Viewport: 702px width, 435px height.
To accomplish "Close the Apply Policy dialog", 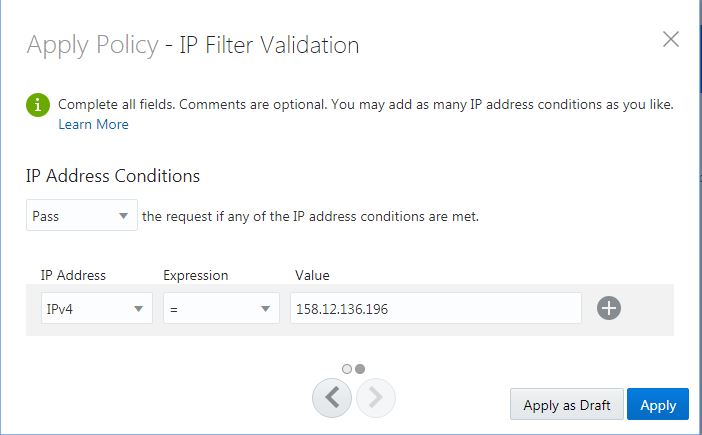I will pos(671,39).
